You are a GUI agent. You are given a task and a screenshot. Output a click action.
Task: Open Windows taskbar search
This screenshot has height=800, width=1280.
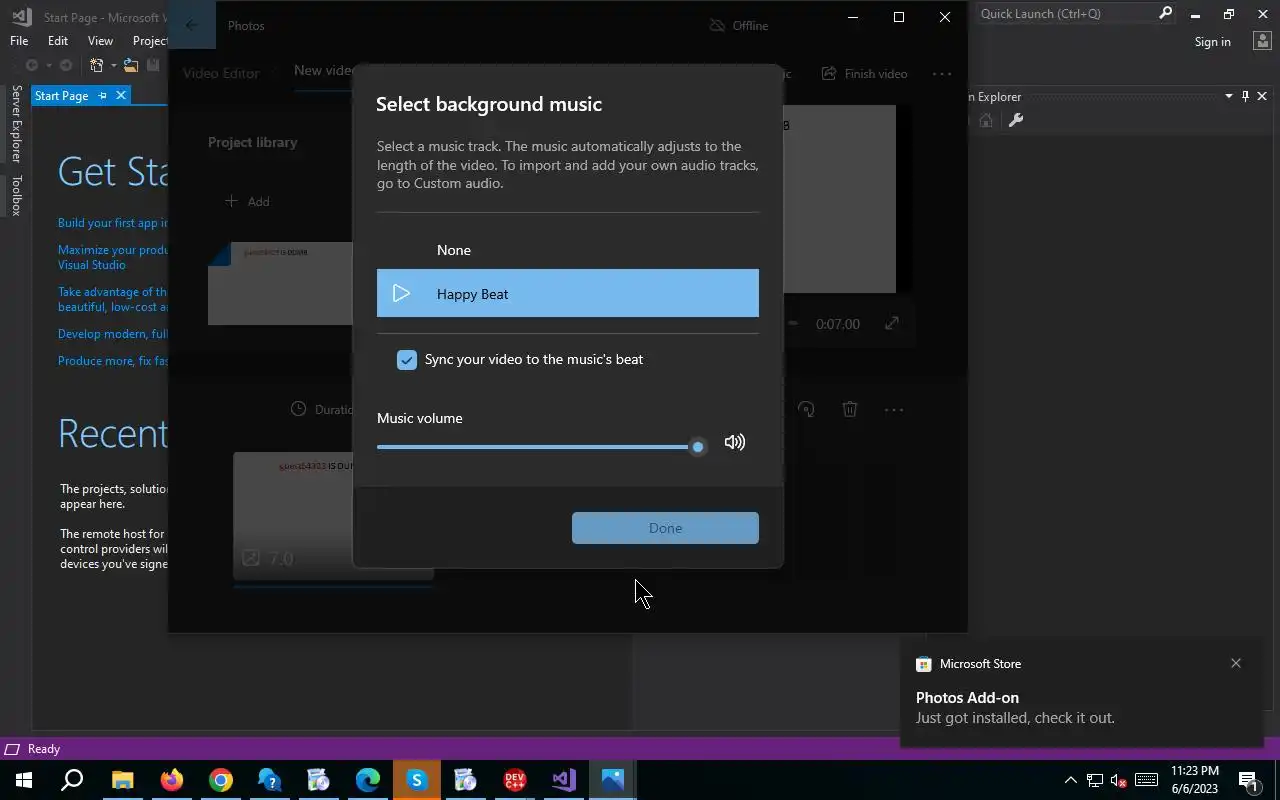pyautogui.click(x=72, y=780)
